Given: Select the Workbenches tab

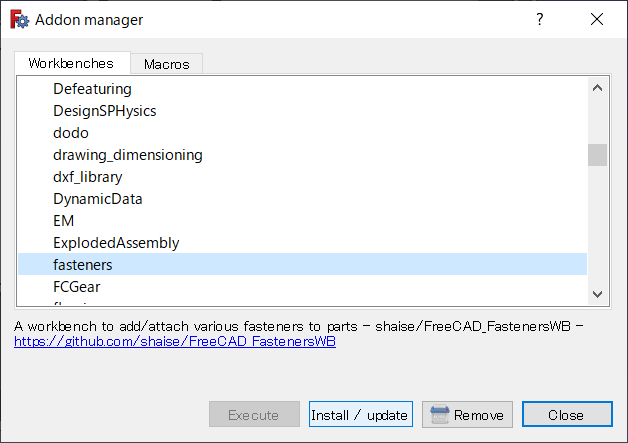Looking at the screenshot, I should (x=71, y=63).
